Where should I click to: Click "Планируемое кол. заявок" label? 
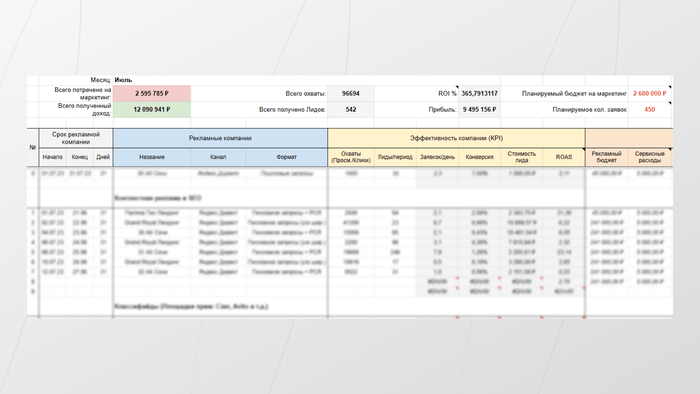(589, 110)
